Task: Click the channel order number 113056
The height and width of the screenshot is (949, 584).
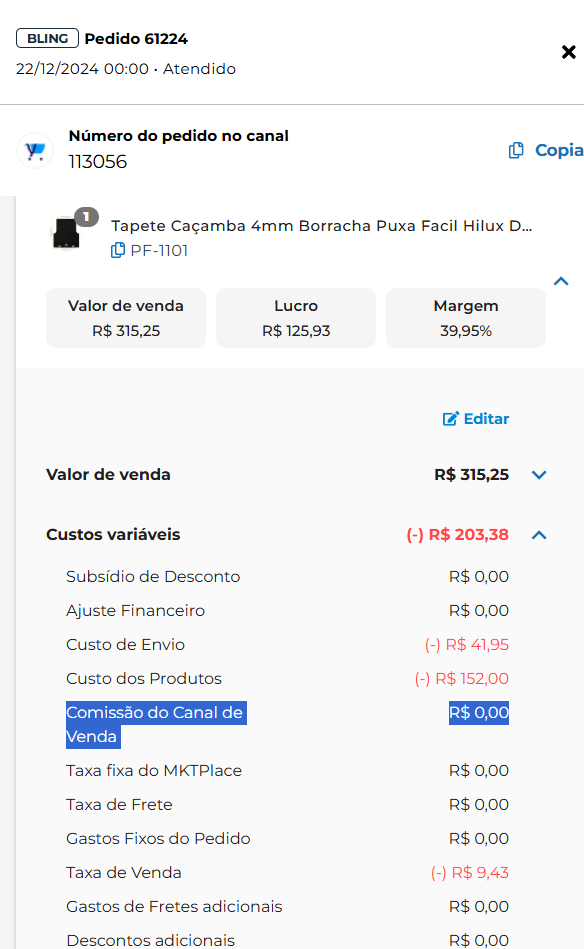Action: (x=97, y=162)
